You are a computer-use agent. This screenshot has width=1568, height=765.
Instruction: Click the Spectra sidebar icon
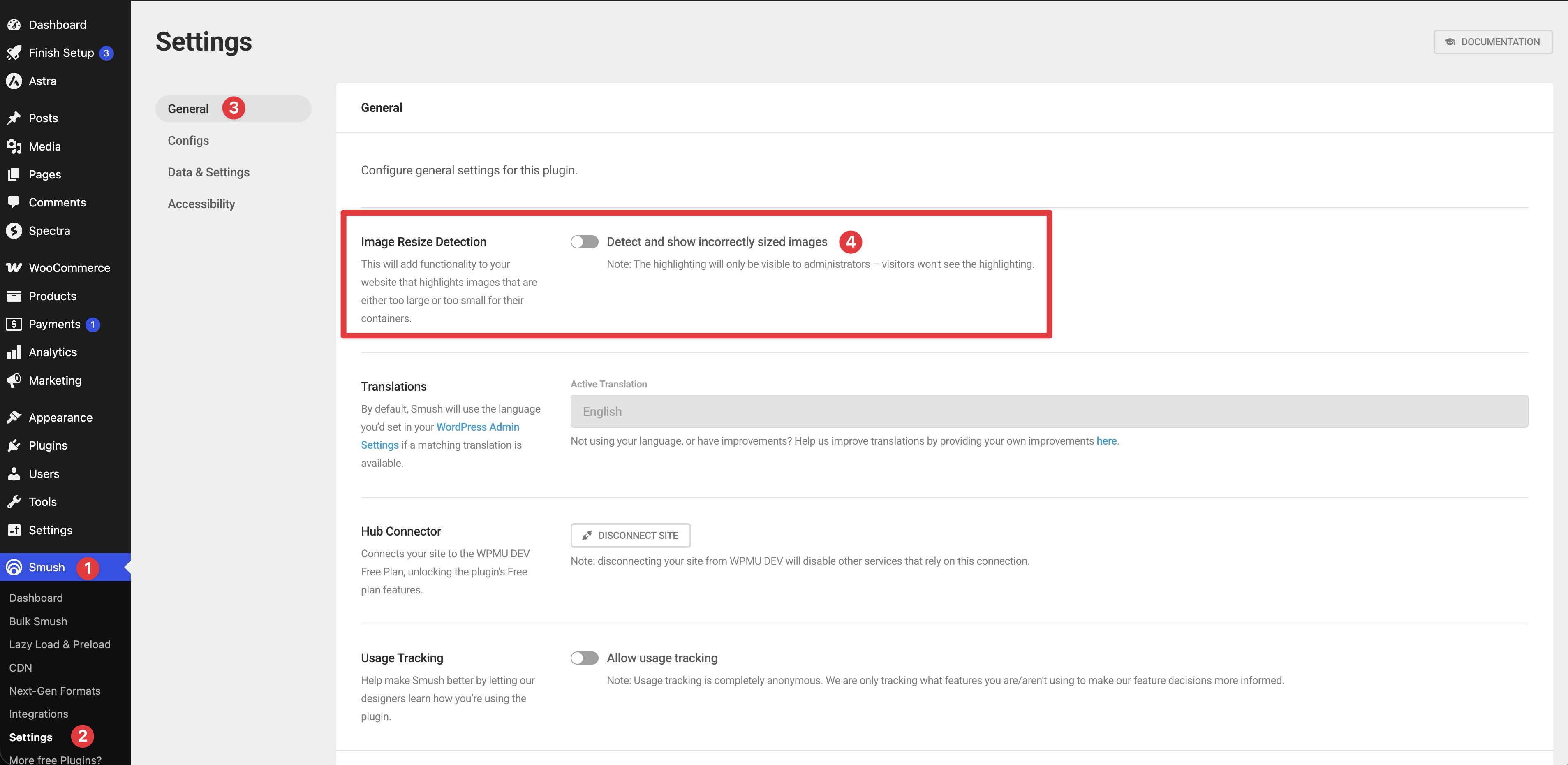(14, 231)
